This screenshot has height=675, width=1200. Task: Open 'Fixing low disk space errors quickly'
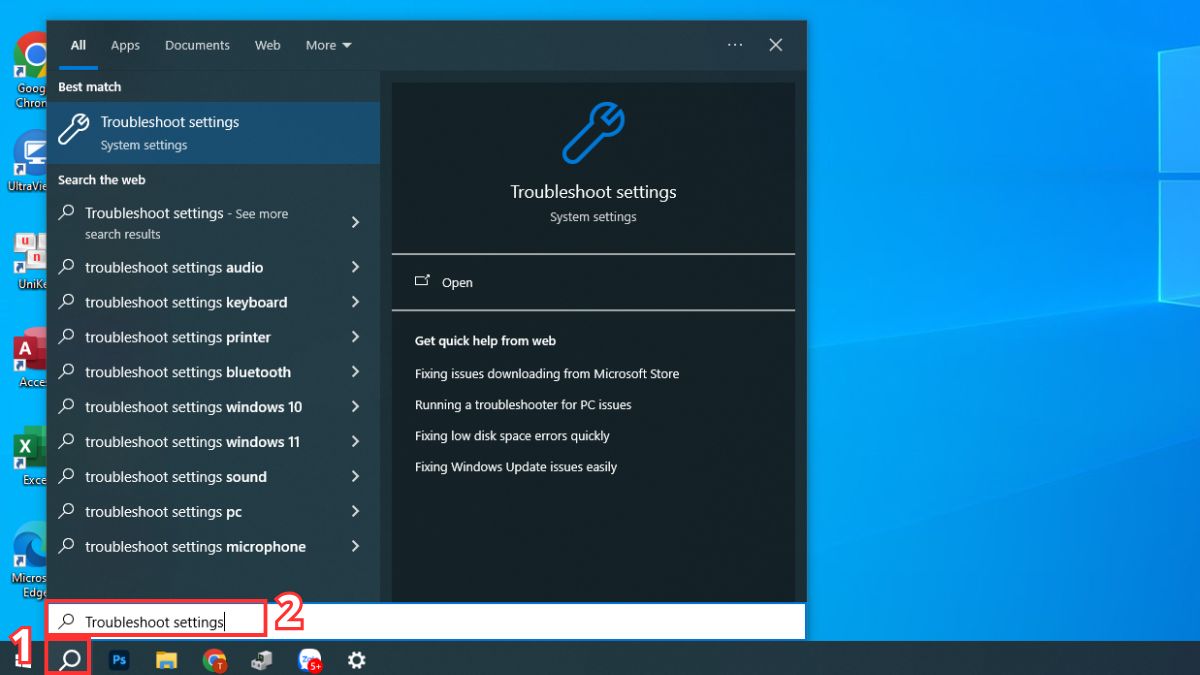[x=512, y=436]
